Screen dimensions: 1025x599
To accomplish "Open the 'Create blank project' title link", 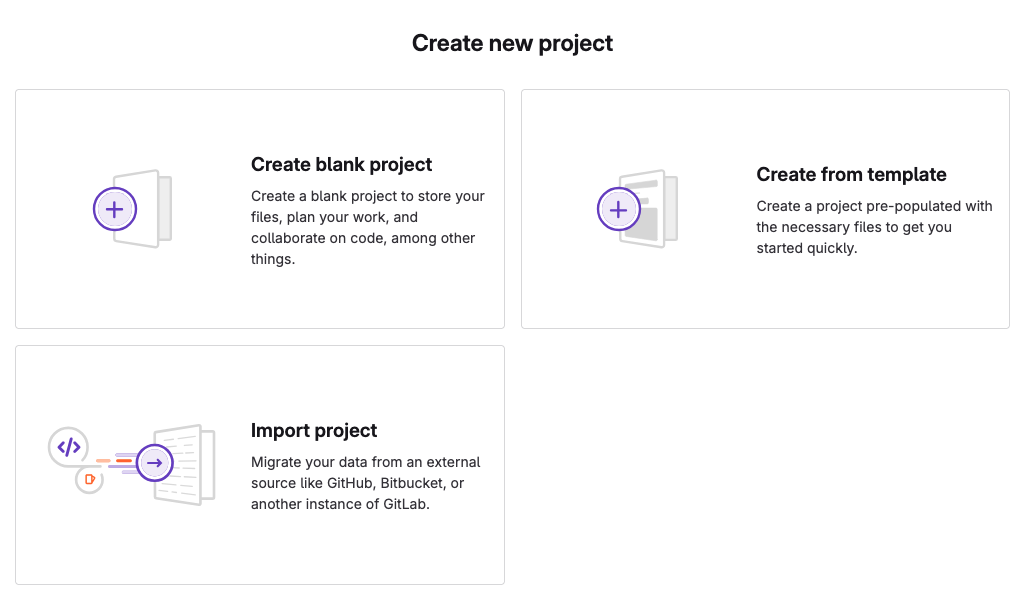I will click(x=341, y=165).
